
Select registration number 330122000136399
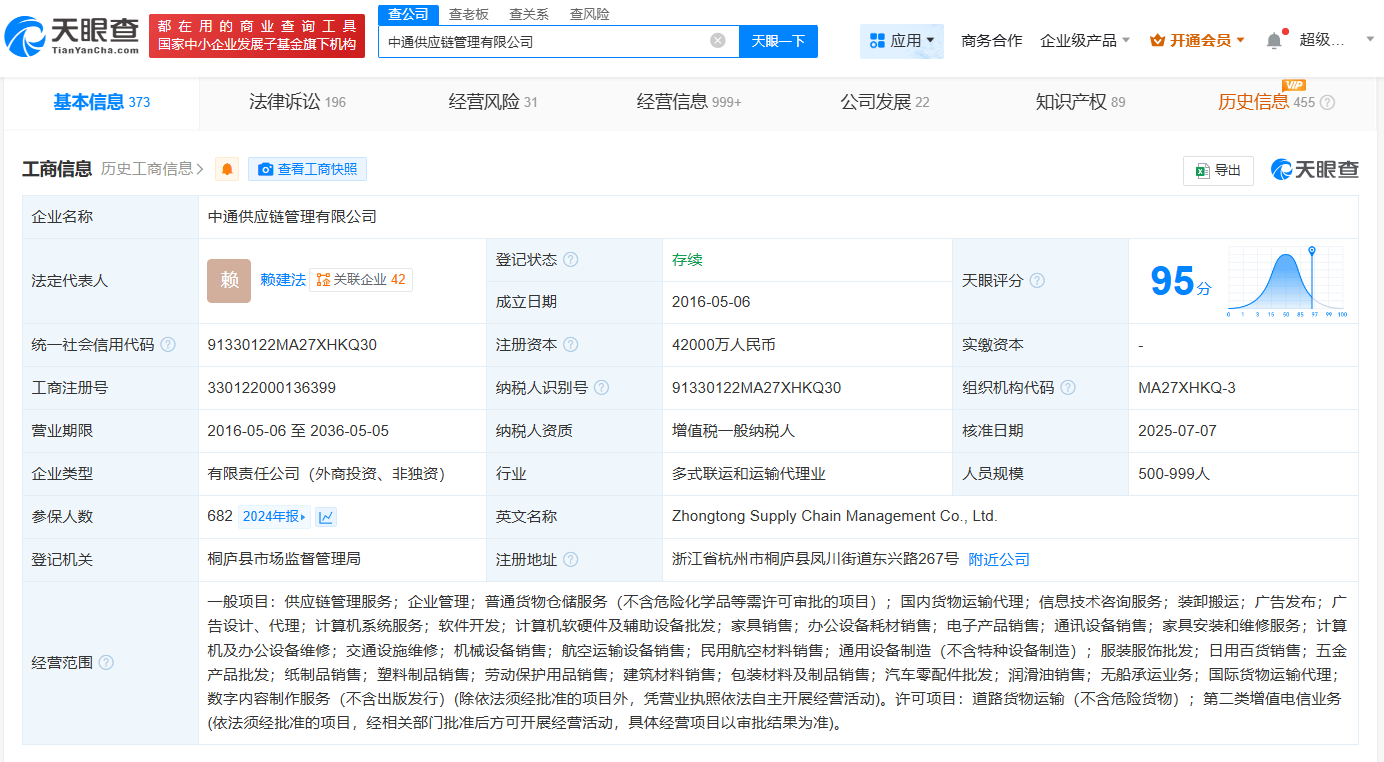271,388
